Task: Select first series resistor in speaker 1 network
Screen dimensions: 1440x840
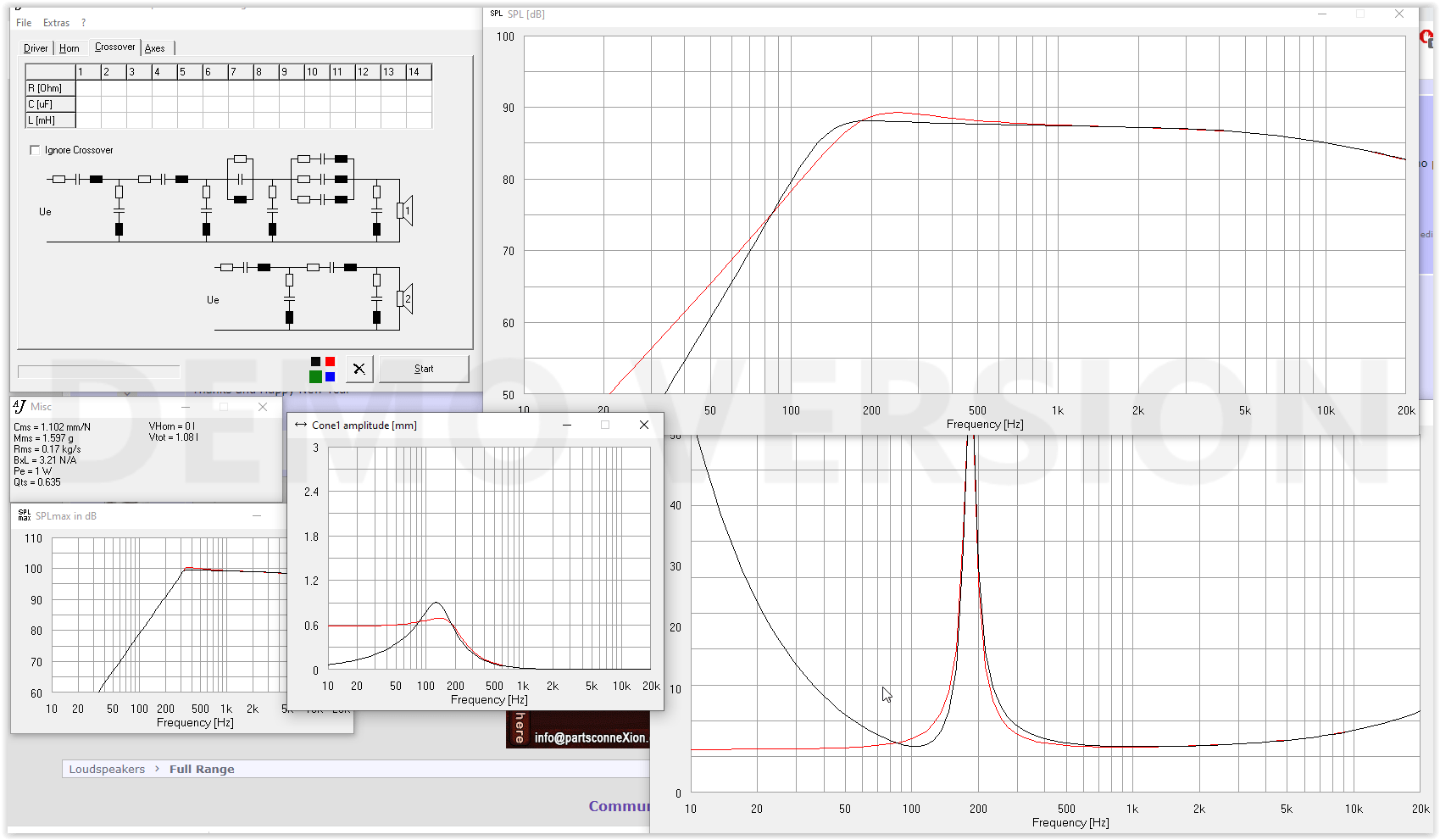Action: pyautogui.click(x=58, y=179)
